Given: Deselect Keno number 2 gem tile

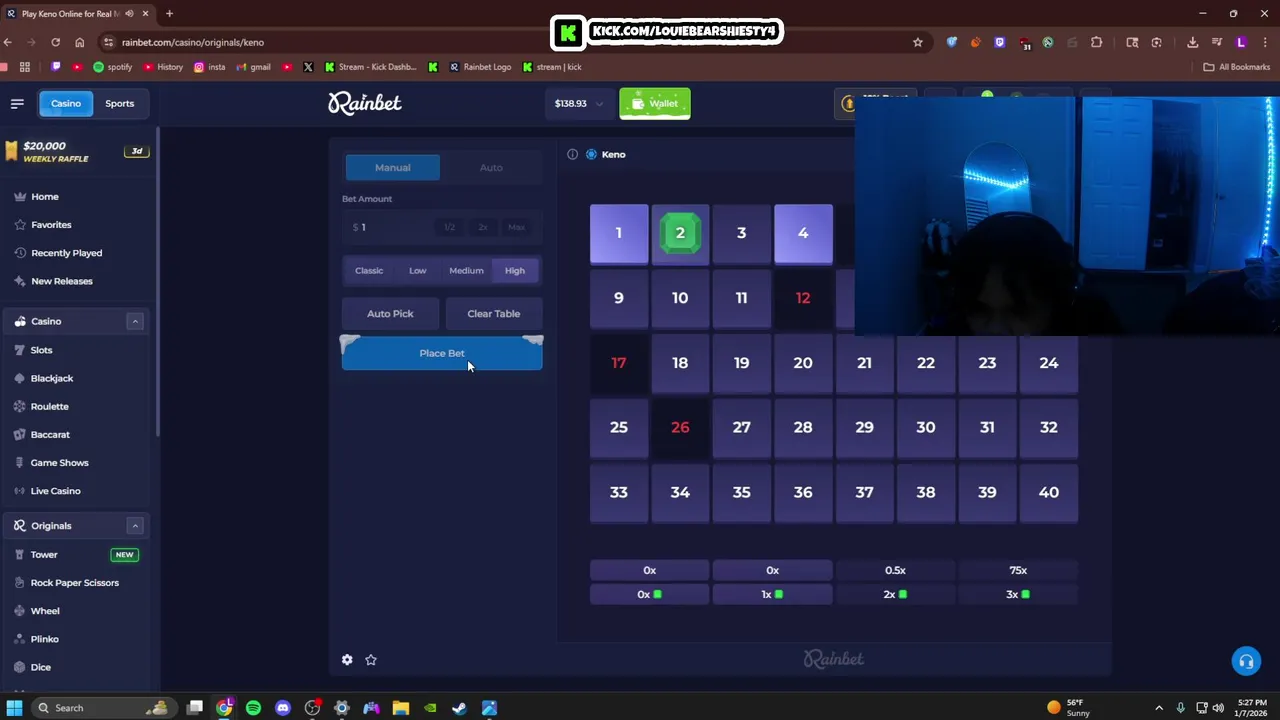Looking at the screenshot, I should (680, 234).
